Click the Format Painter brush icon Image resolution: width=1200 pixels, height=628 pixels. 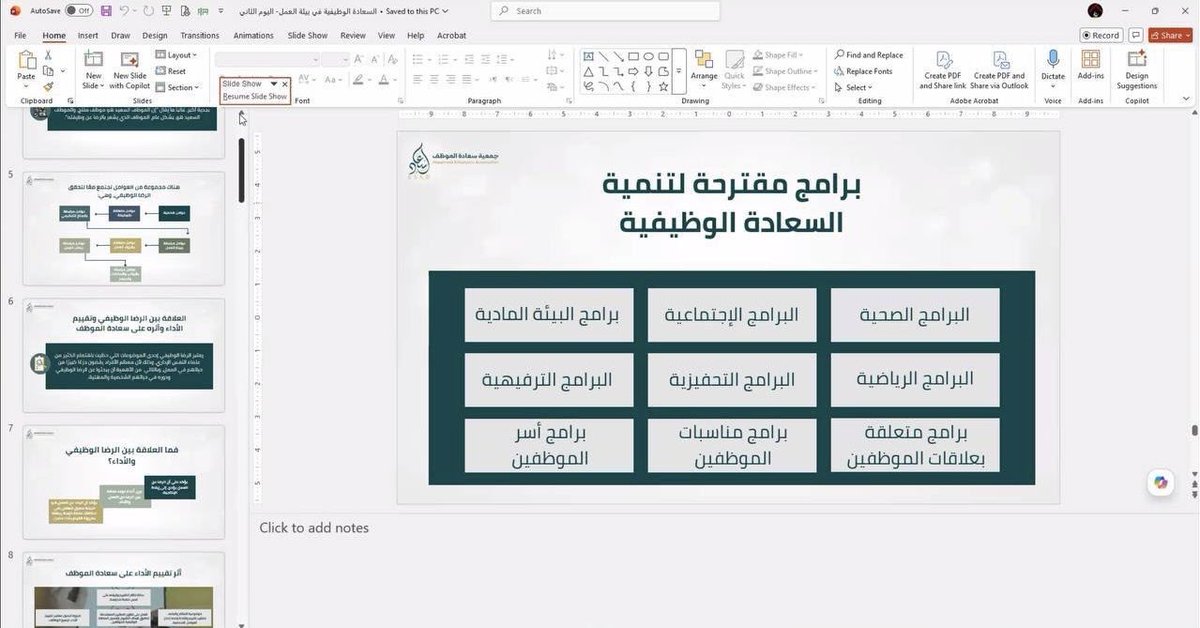(47, 86)
